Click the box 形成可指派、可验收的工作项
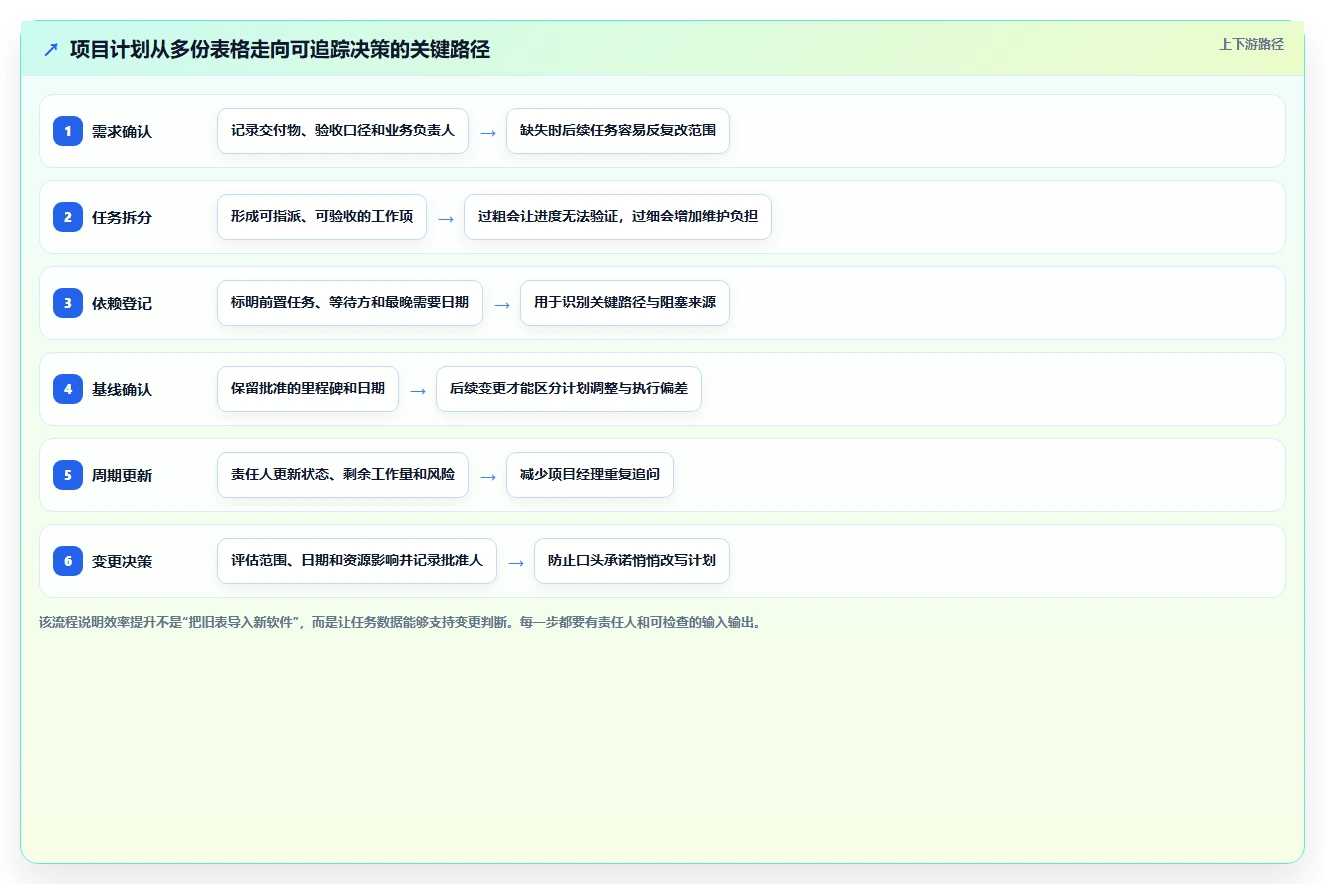 pyautogui.click(x=322, y=217)
